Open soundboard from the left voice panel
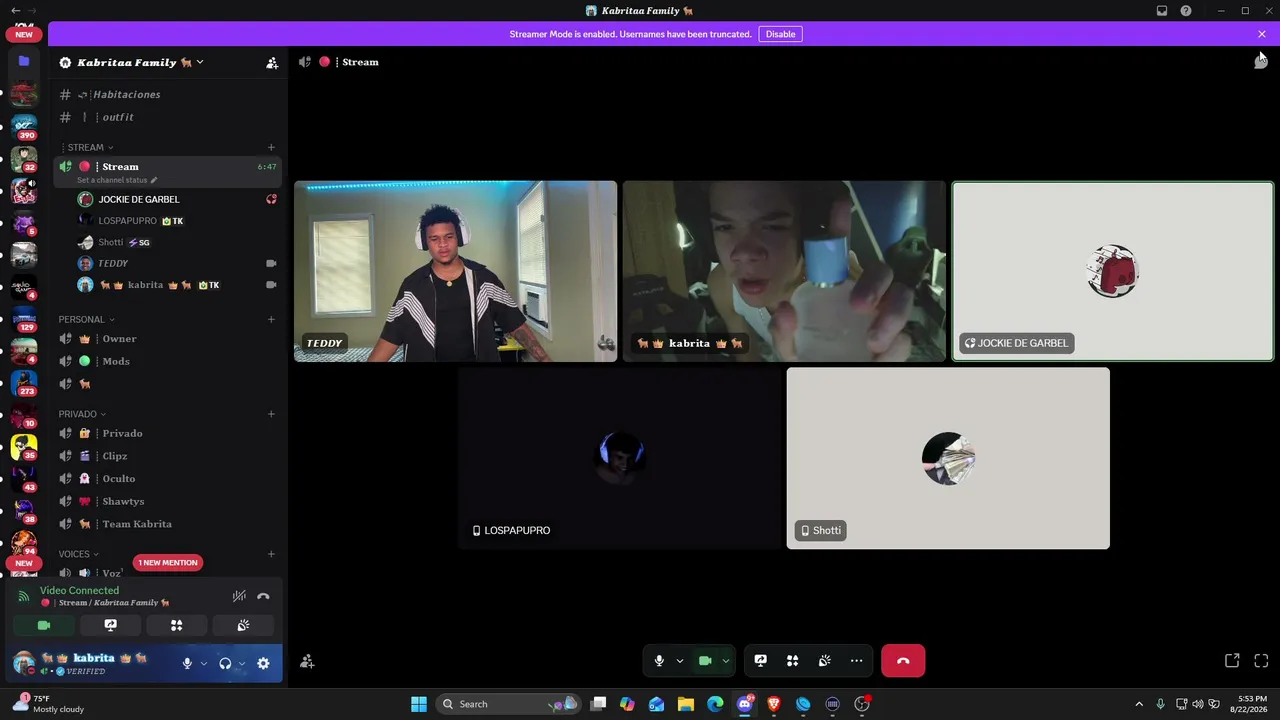1280x720 pixels. coord(243,625)
